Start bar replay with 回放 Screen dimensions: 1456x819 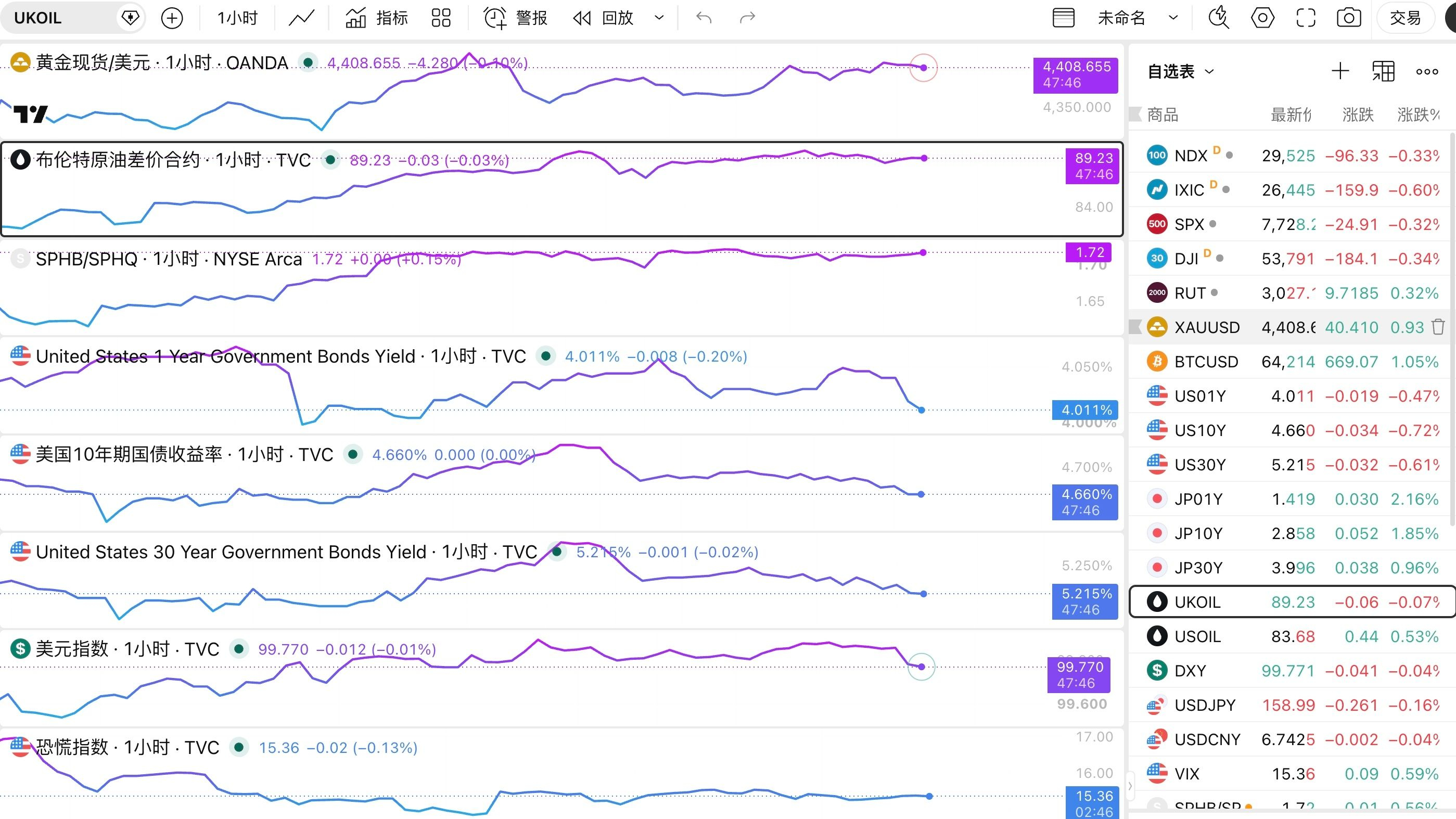coord(603,18)
